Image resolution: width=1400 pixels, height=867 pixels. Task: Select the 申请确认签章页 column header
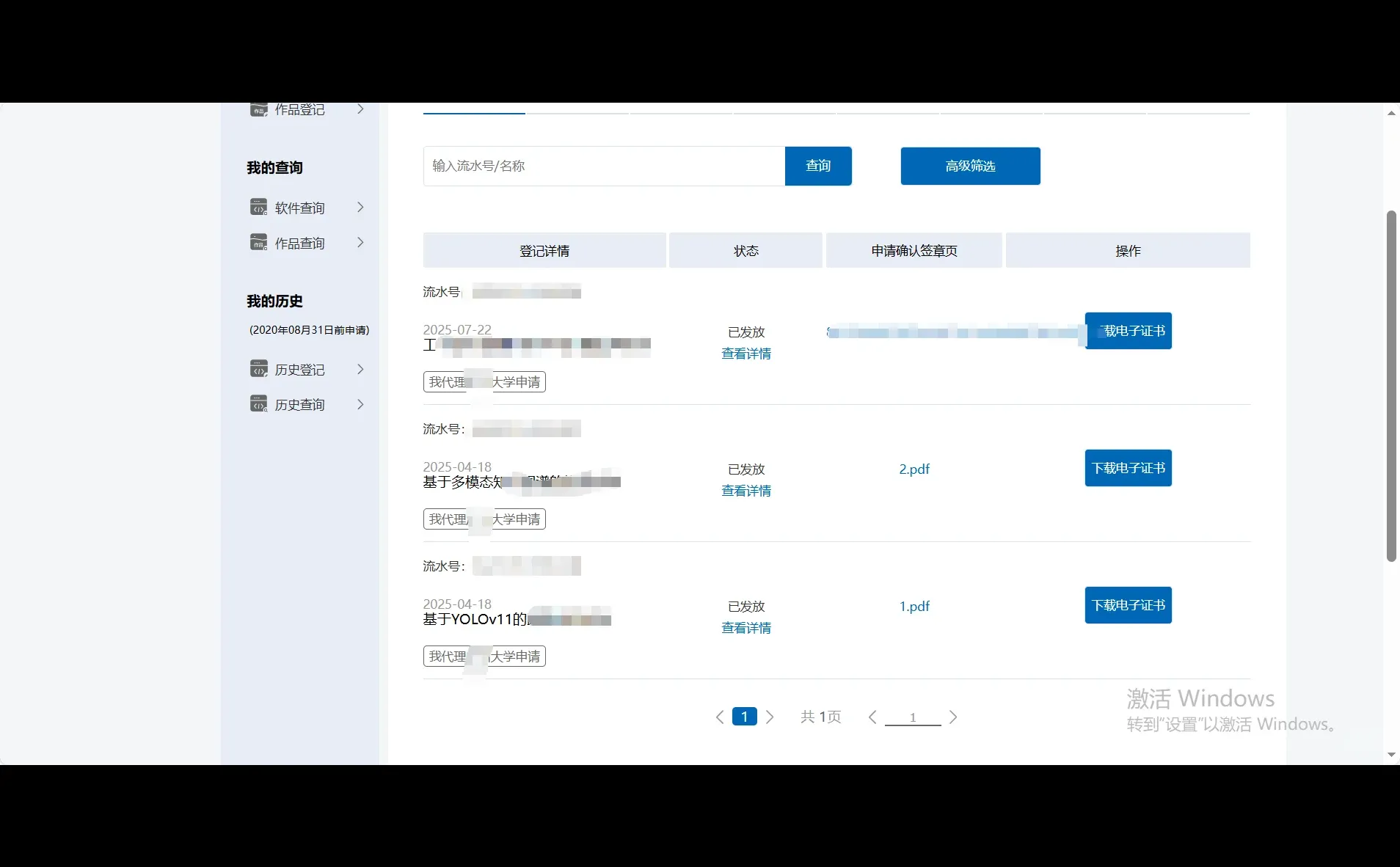coord(914,250)
